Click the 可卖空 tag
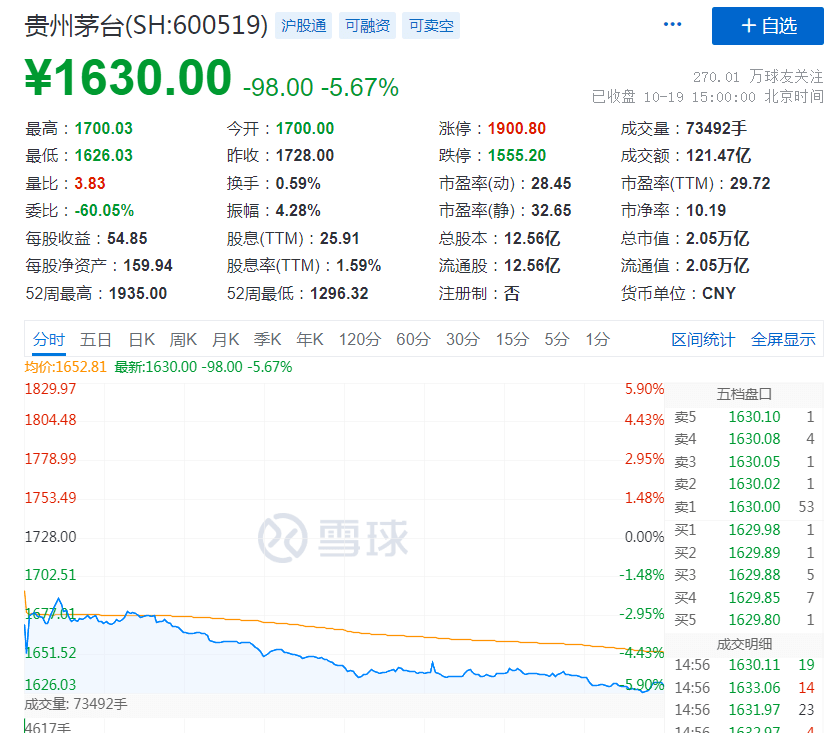This screenshot has height=733, width=836. [432, 26]
